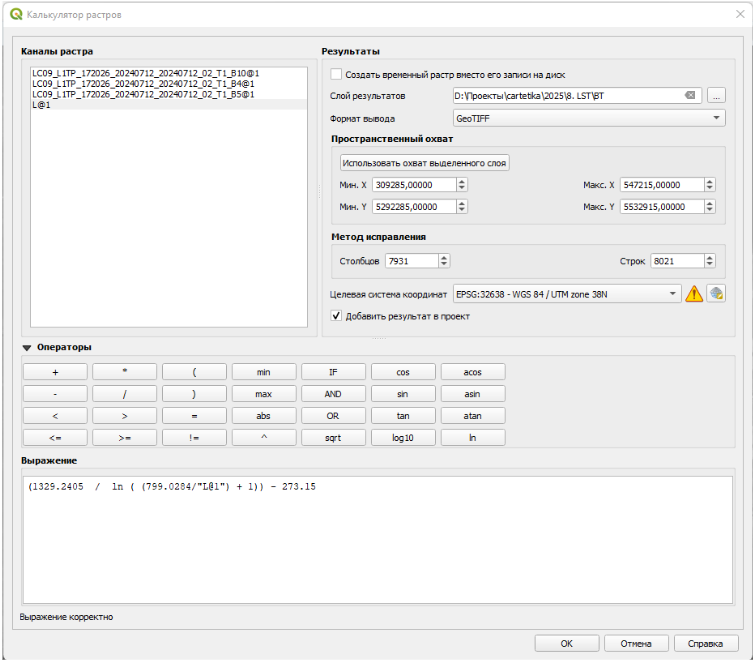Insert the AND operator
This screenshot has height=662, width=753.
333,394
